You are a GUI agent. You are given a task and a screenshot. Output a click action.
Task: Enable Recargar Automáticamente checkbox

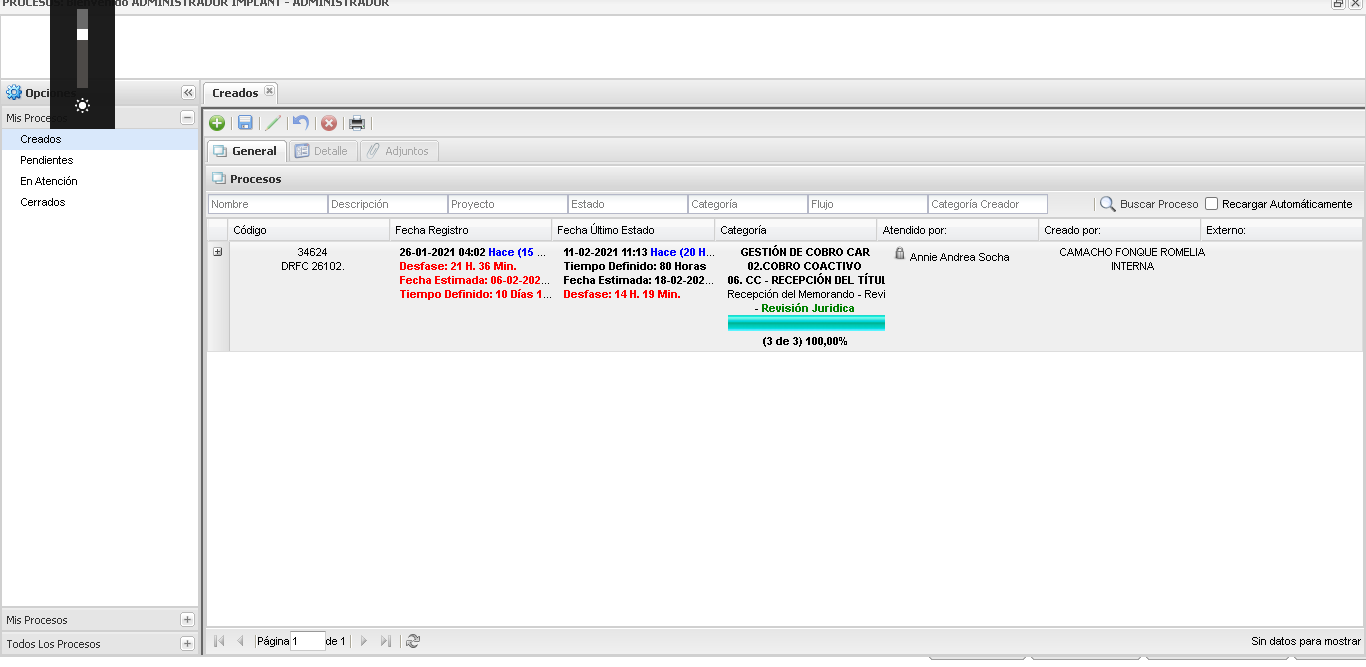(x=1212, y=204)
